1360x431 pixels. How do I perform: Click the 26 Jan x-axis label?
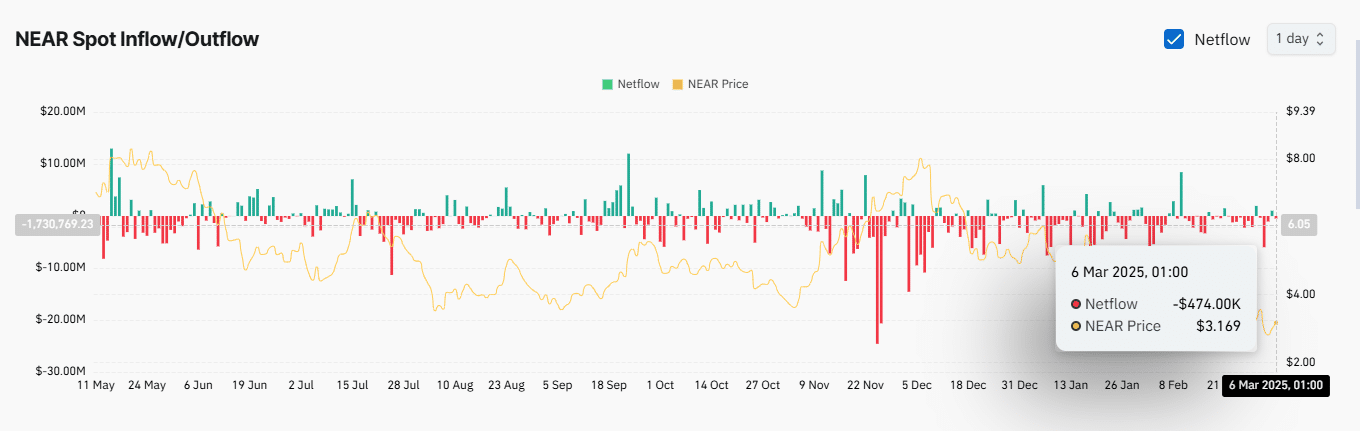click(1122, 385)
